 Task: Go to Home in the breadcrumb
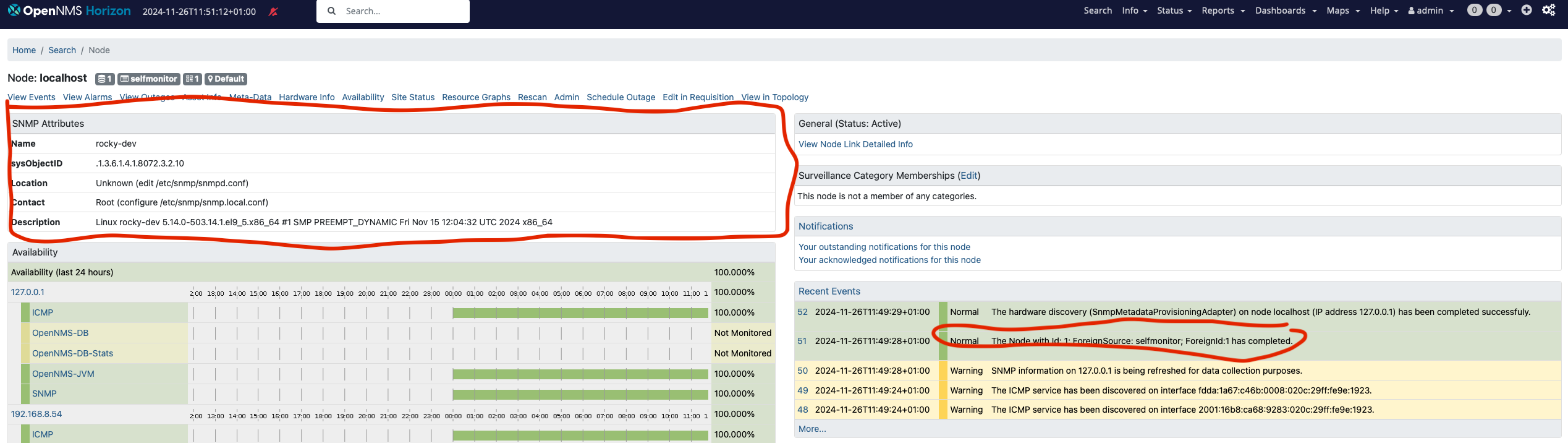tap(24, 50)
